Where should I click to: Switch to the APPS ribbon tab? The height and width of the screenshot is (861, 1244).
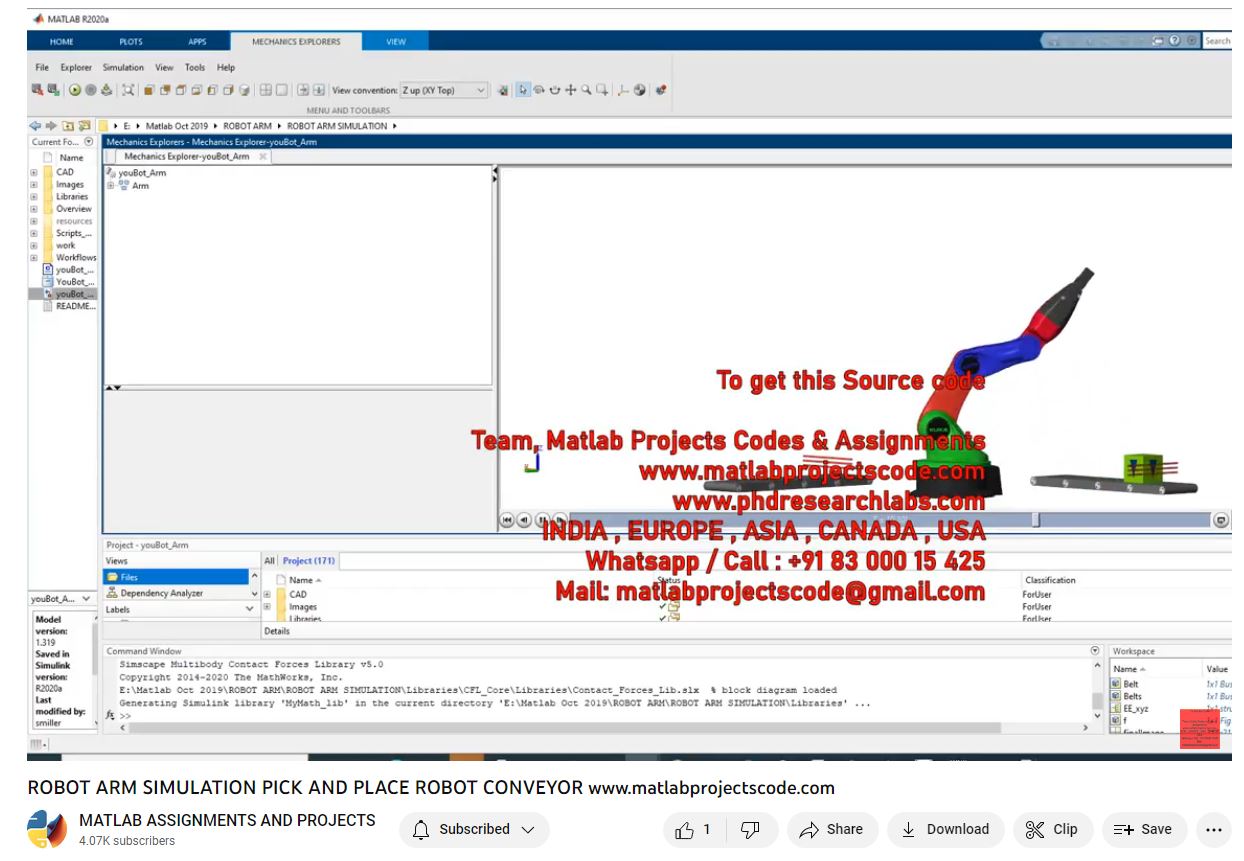click(198, 42)
